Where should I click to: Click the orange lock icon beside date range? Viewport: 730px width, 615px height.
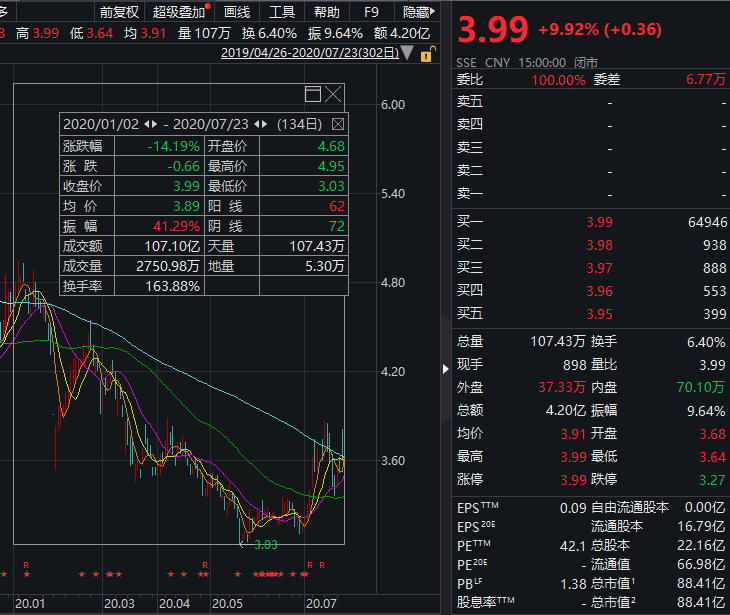427,52
